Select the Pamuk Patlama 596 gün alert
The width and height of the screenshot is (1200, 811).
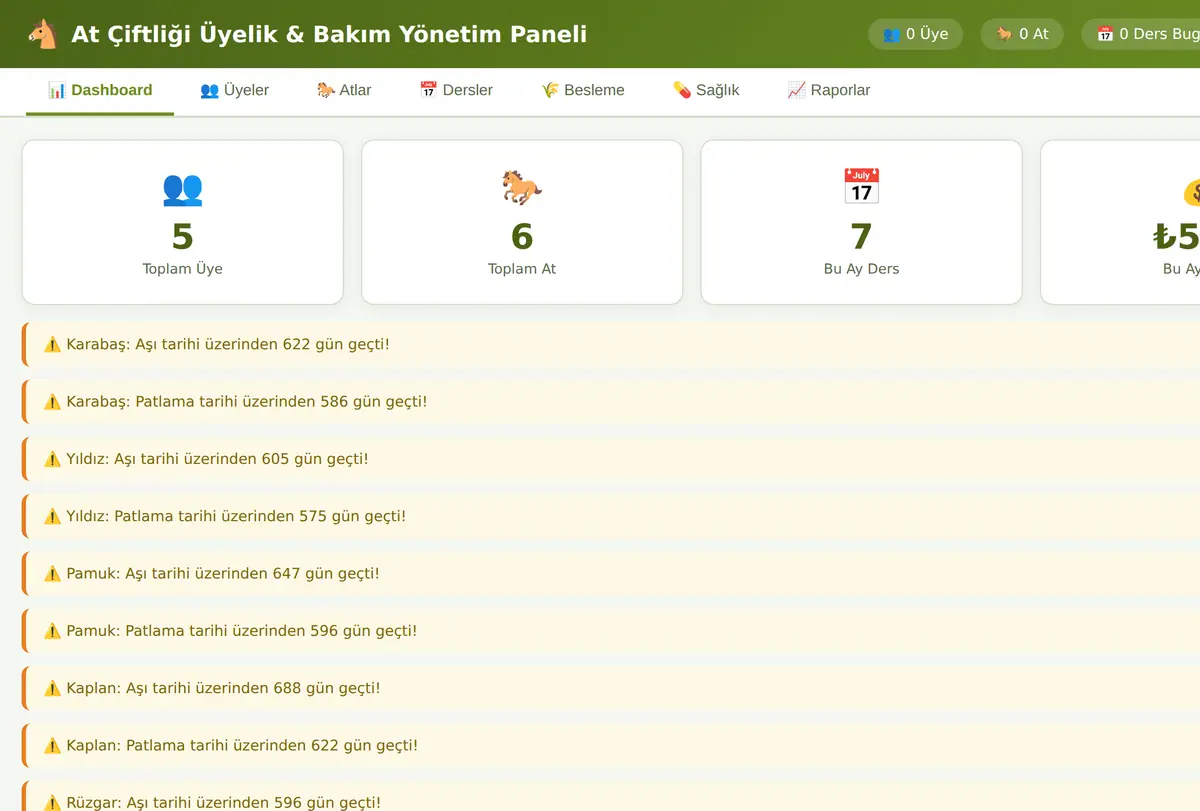tap(611, 631)
